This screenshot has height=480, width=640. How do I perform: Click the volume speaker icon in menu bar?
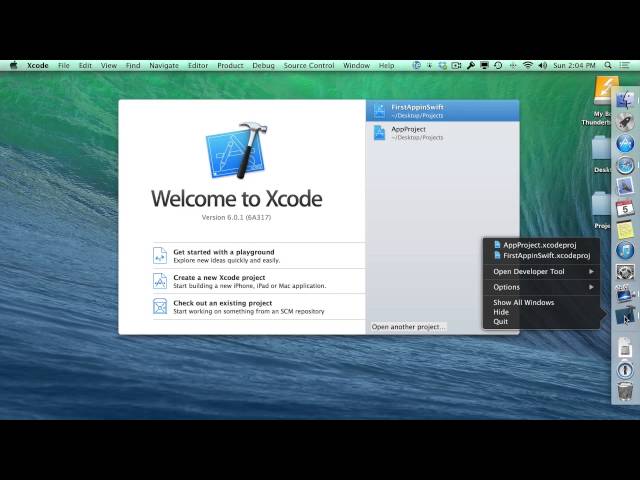(542, 65)
